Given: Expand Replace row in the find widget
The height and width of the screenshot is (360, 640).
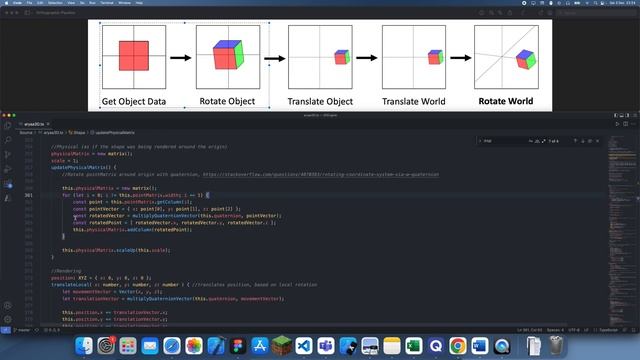Looking at the screenshot, I should point(480,141).
